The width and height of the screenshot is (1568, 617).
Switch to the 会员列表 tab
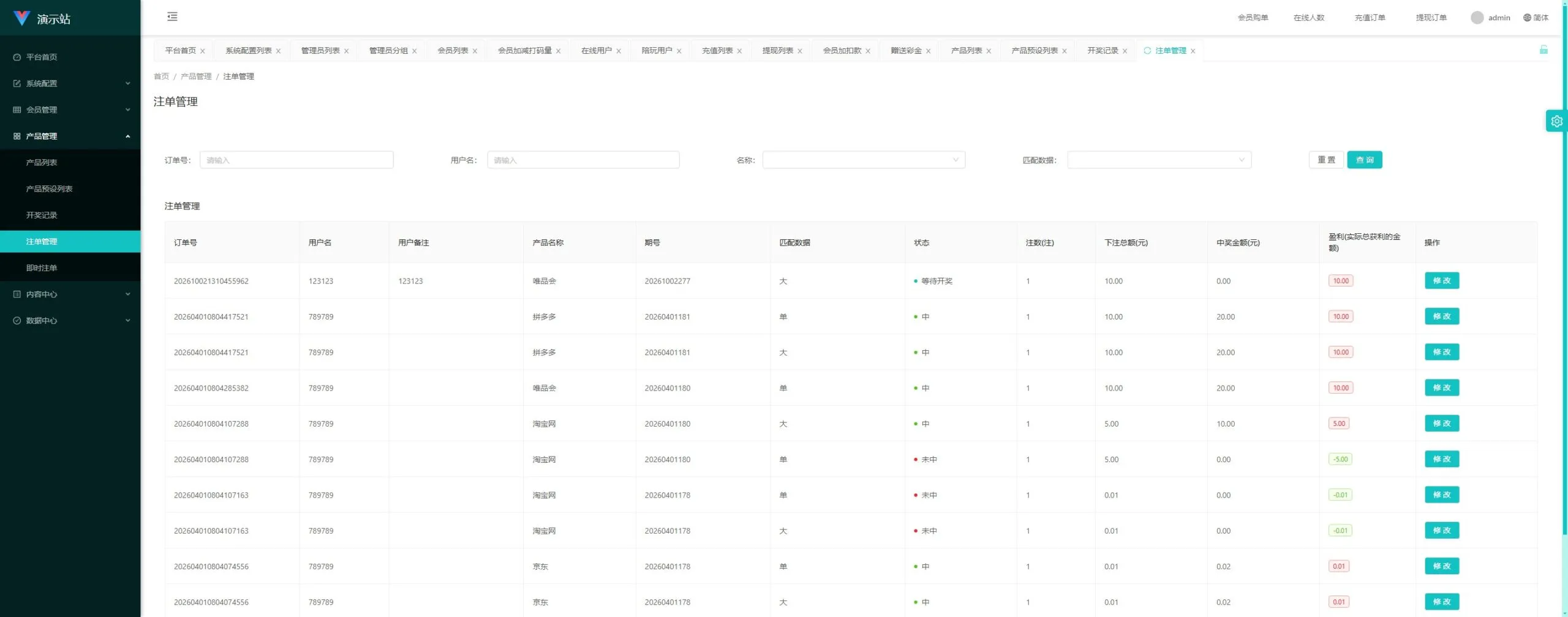(x=453, y=51)
